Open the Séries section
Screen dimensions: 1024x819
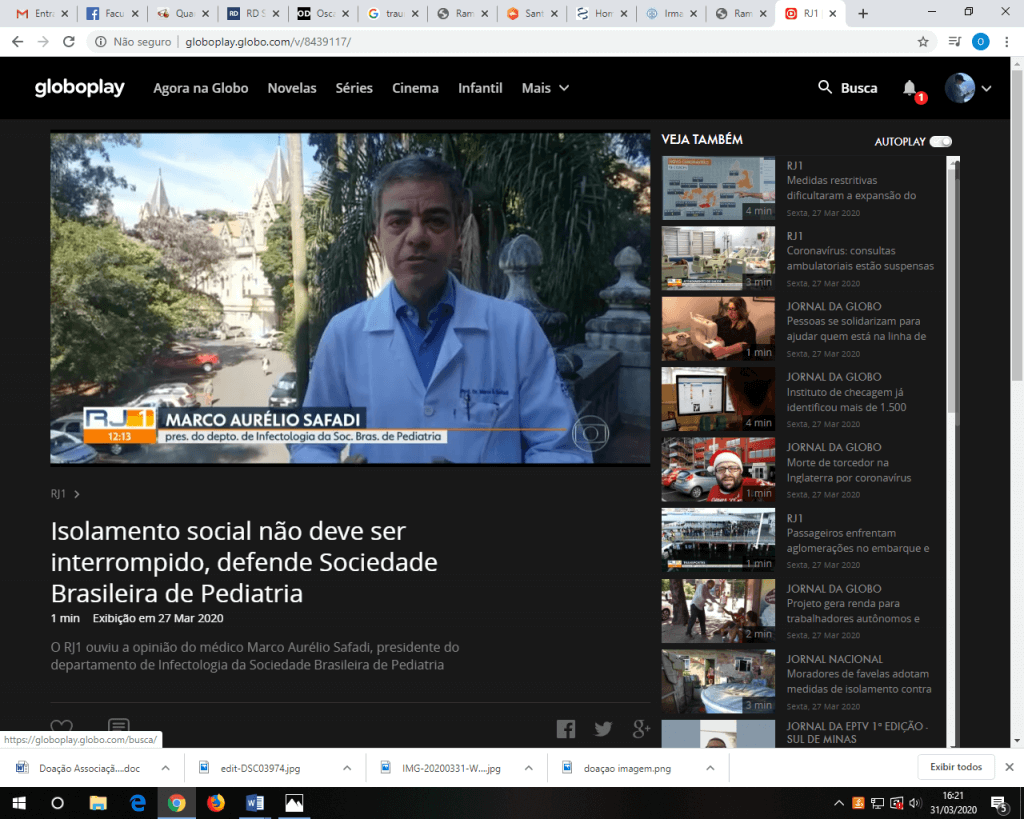tap(354, 88)
